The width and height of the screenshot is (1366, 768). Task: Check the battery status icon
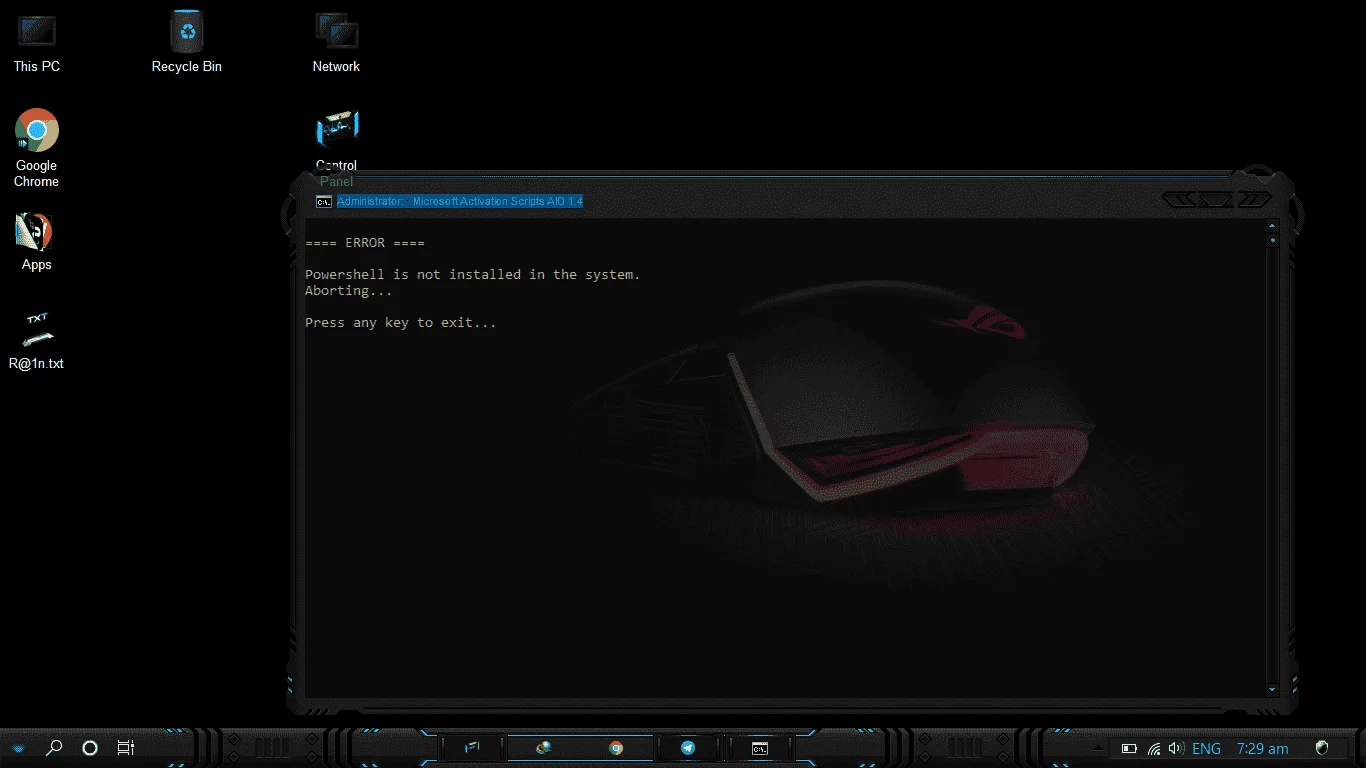pos(1129,748)
